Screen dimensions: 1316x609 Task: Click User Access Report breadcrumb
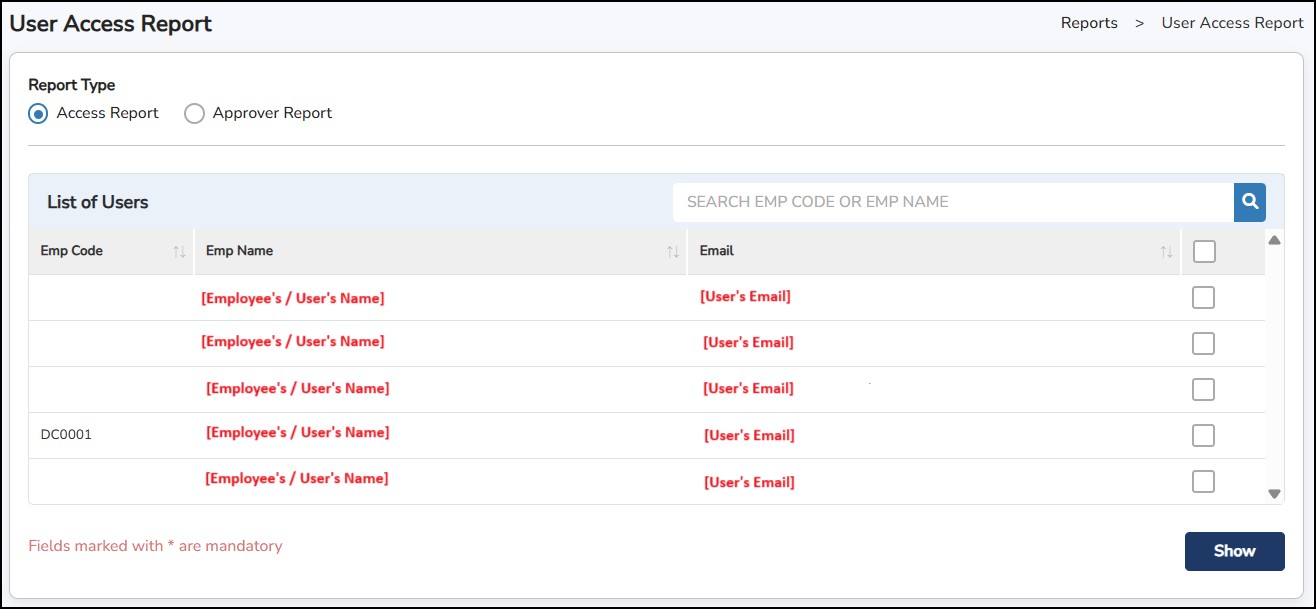pyautogui.click(x=1232, y=23)
